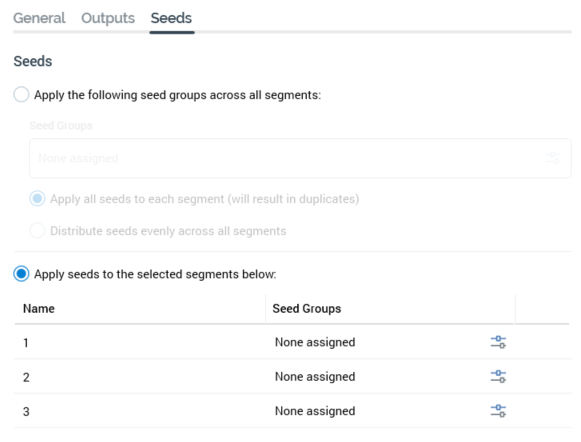Click None assigned for segment 1
This screenshot has width=581, height=442.
pos(315,342)
